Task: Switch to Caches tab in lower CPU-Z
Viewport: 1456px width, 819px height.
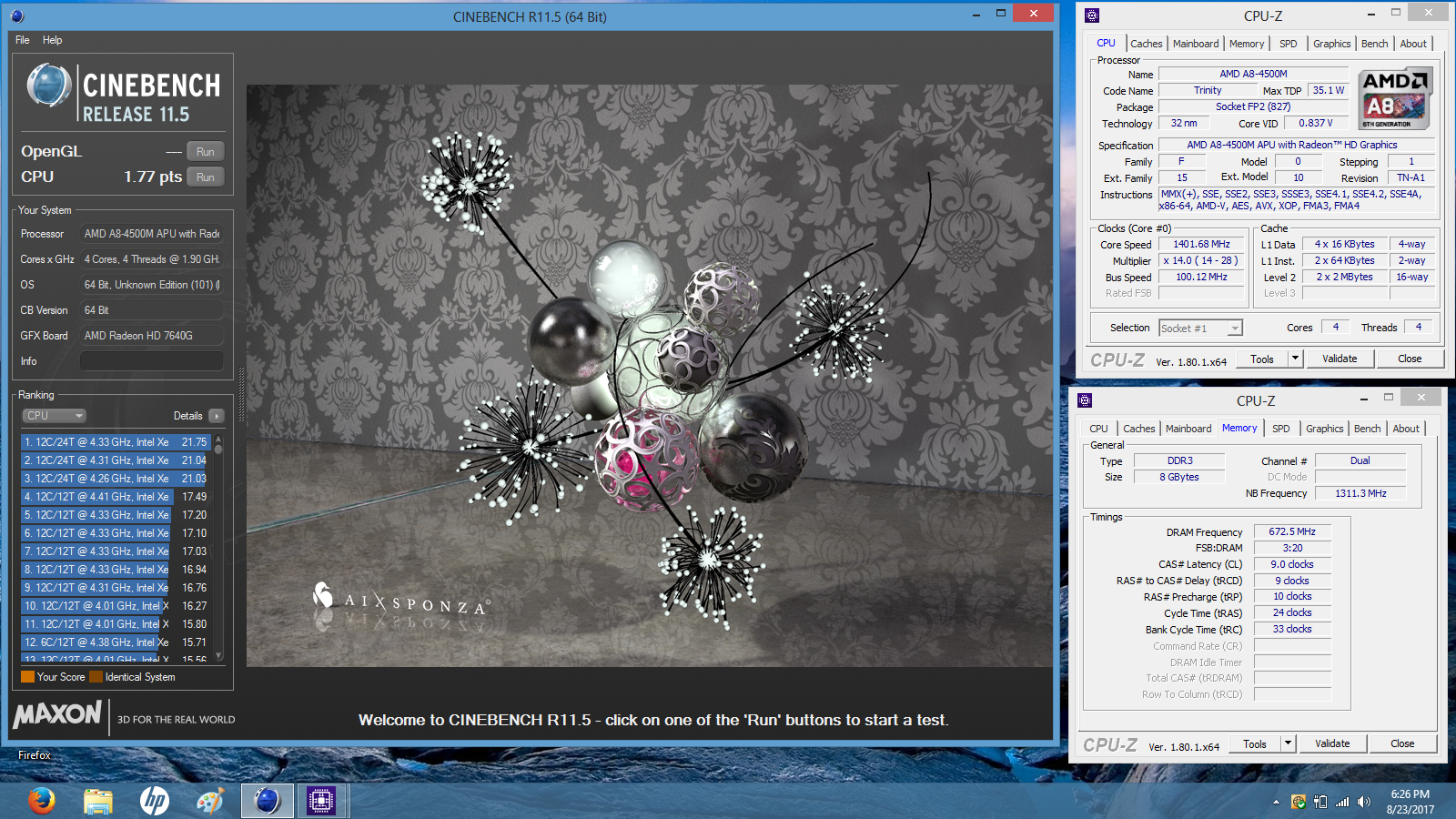Action: click(x=1139, y=429)
